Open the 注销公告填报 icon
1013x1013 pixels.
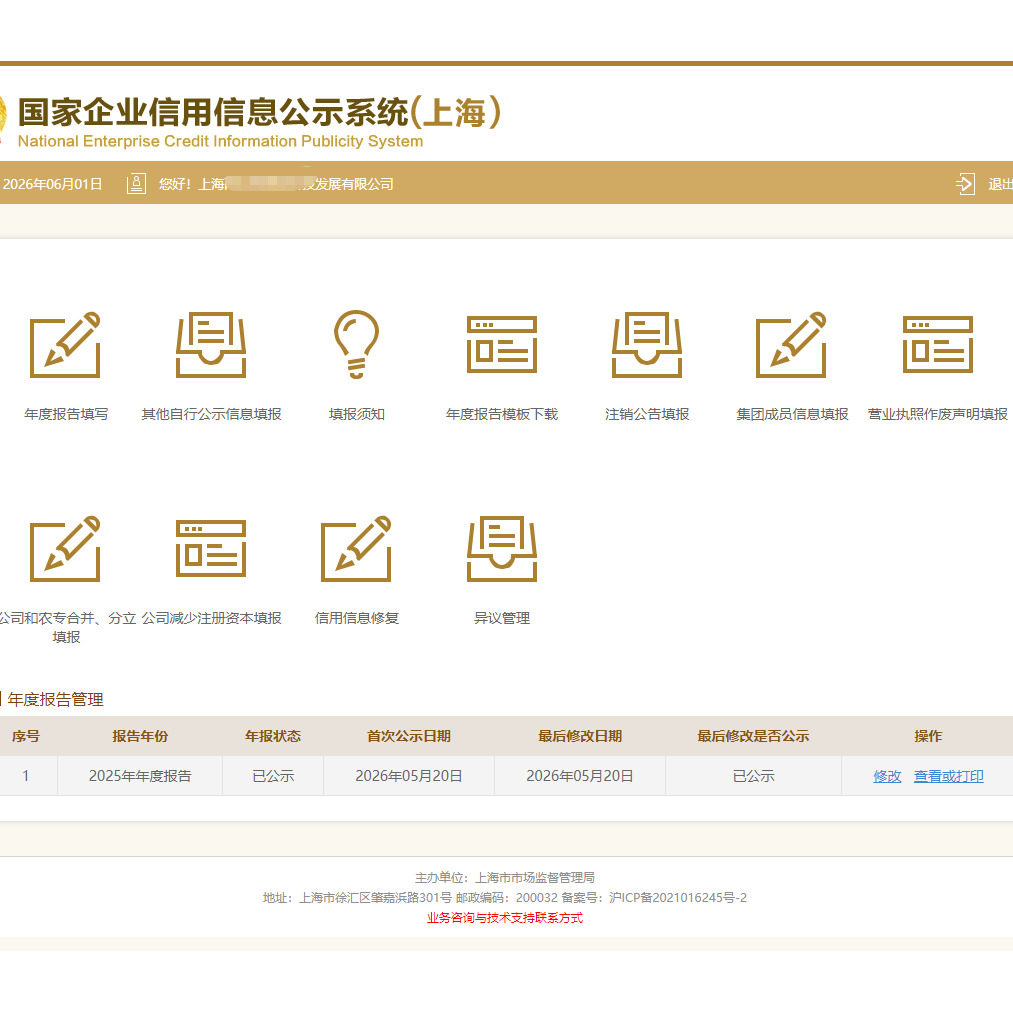[647, 344]
